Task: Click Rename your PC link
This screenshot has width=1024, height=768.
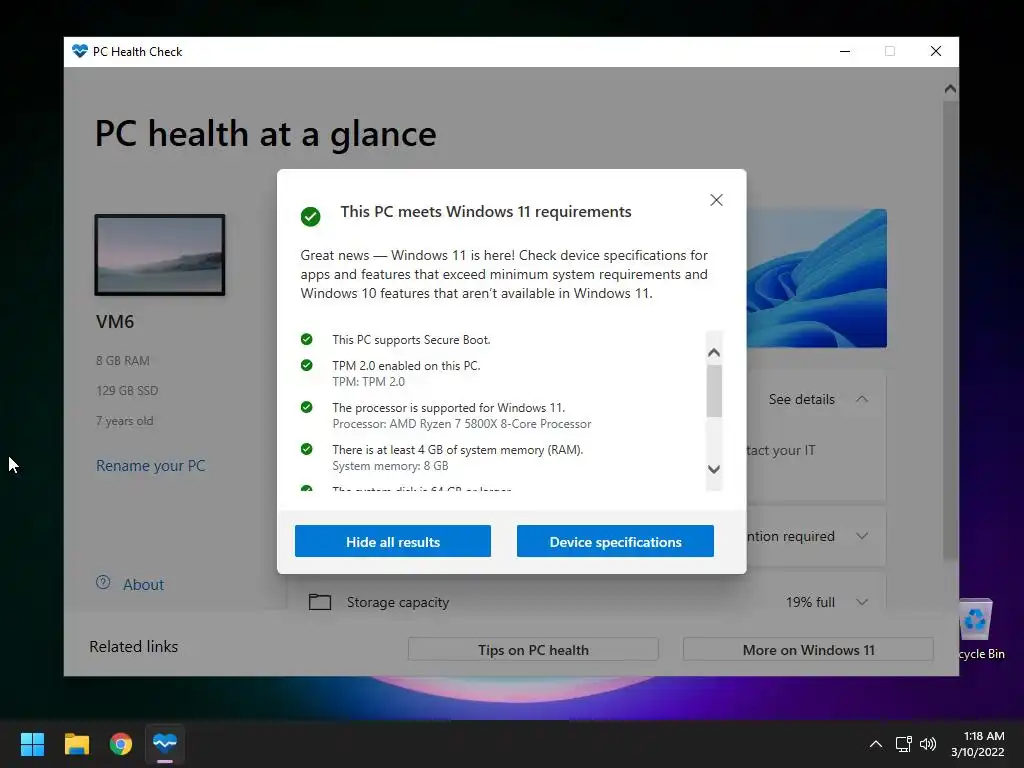Action: (150, 466)
